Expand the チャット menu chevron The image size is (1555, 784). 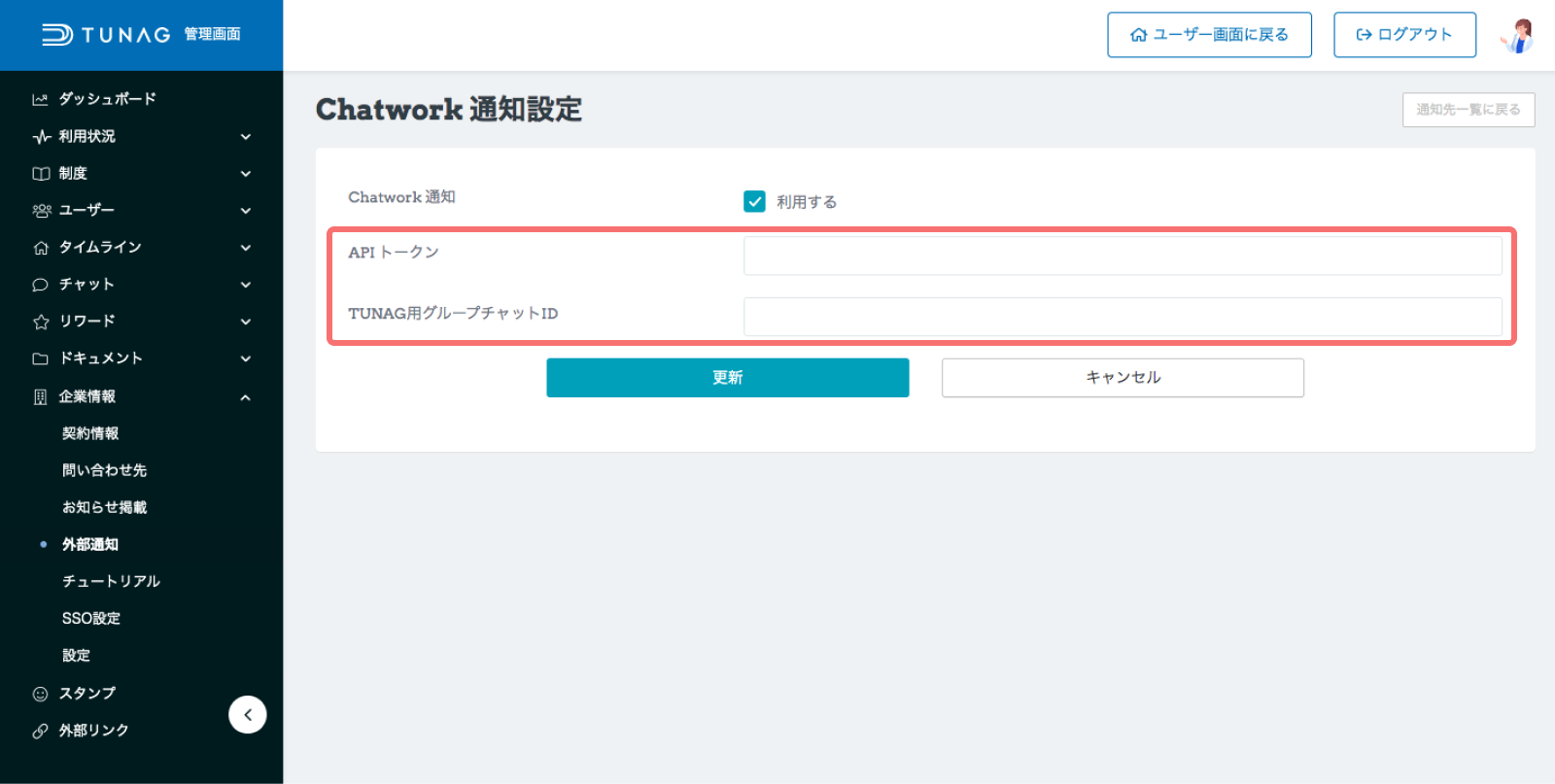(246, 285)
